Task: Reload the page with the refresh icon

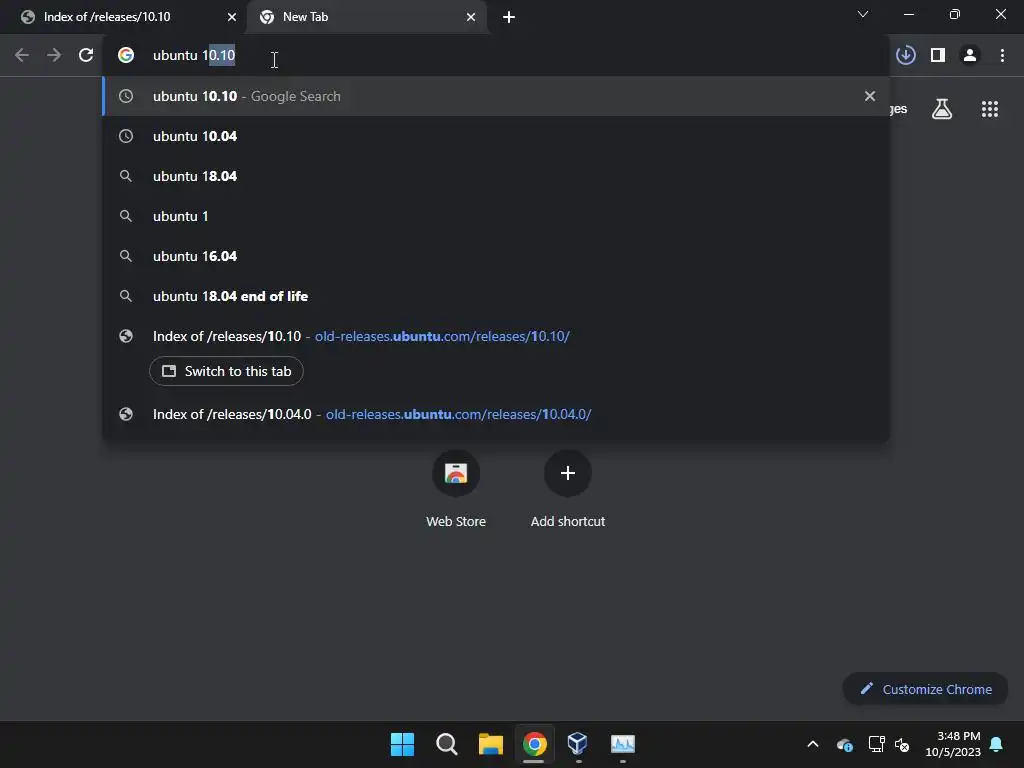Action: pos(86,56)
